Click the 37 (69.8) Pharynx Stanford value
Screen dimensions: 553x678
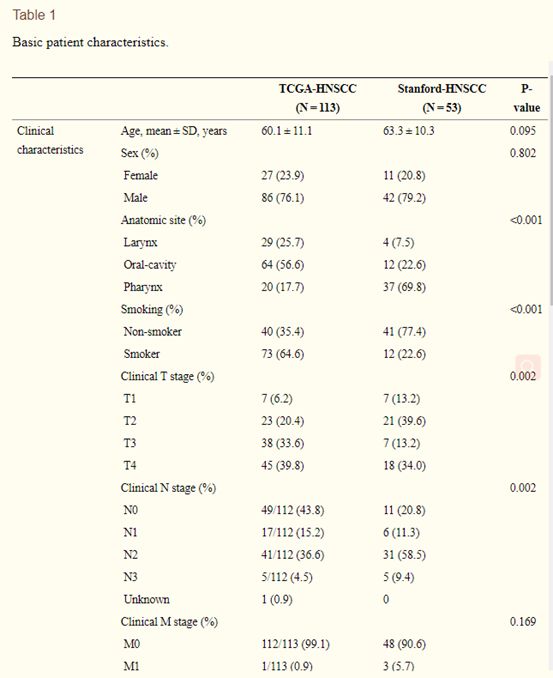pos(404,287)
